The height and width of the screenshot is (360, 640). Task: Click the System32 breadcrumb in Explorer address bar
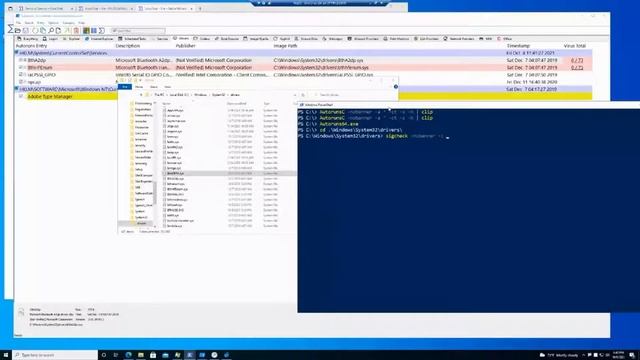(218, 95)
